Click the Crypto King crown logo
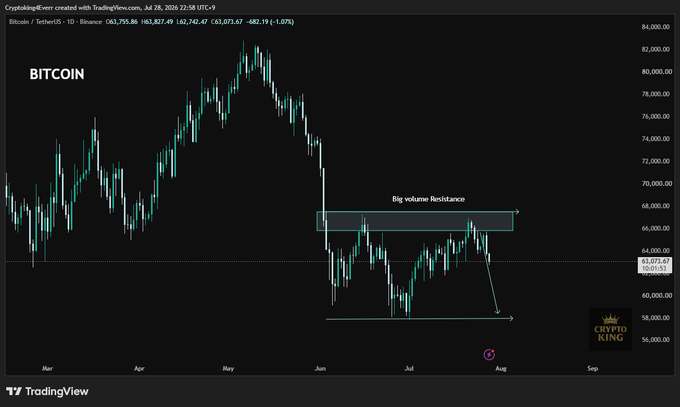Image resolution: width=680 pixels, height=407 pixels. [610, 329]
